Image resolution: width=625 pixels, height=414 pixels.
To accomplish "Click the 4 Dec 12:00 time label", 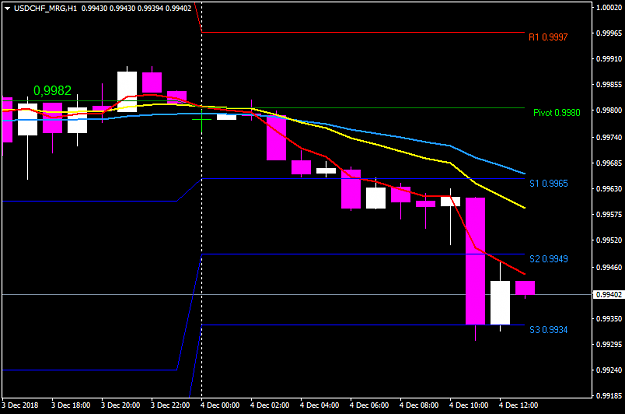I will (x=519, y=405).
